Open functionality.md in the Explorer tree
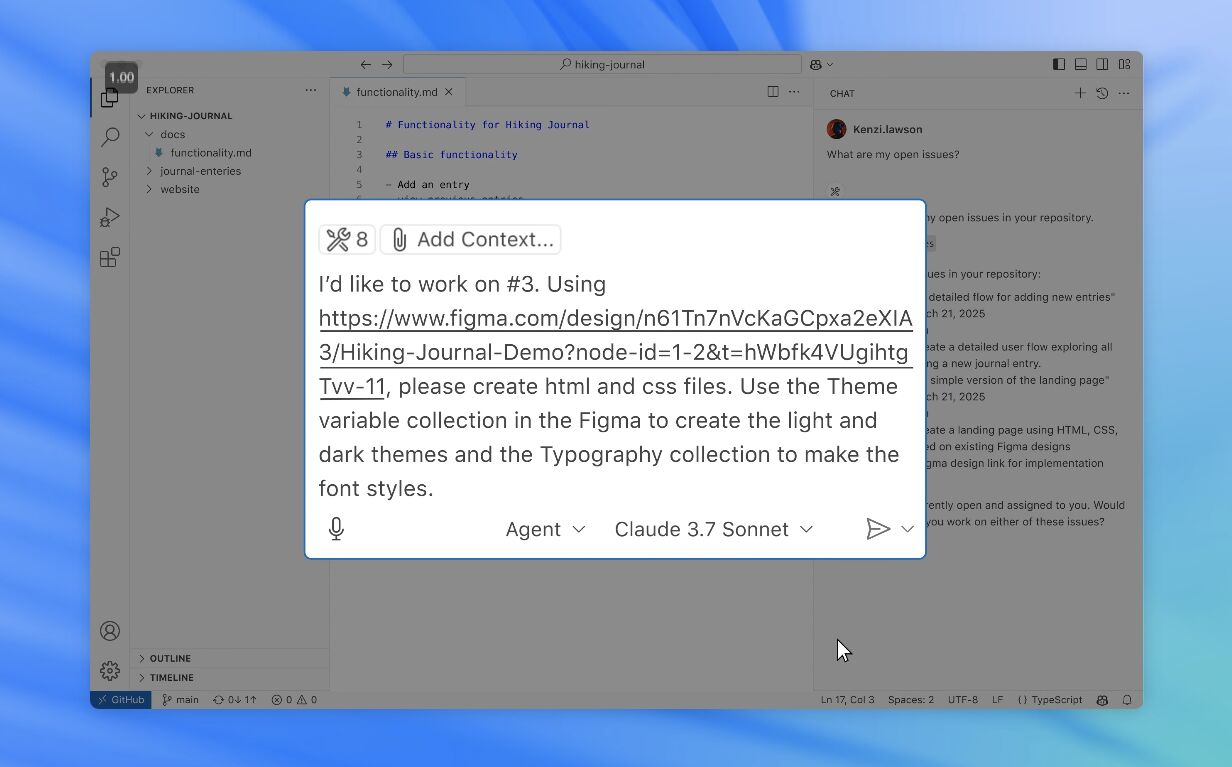Viewport: 1232px width, 767px height. [x=211, y=153]
